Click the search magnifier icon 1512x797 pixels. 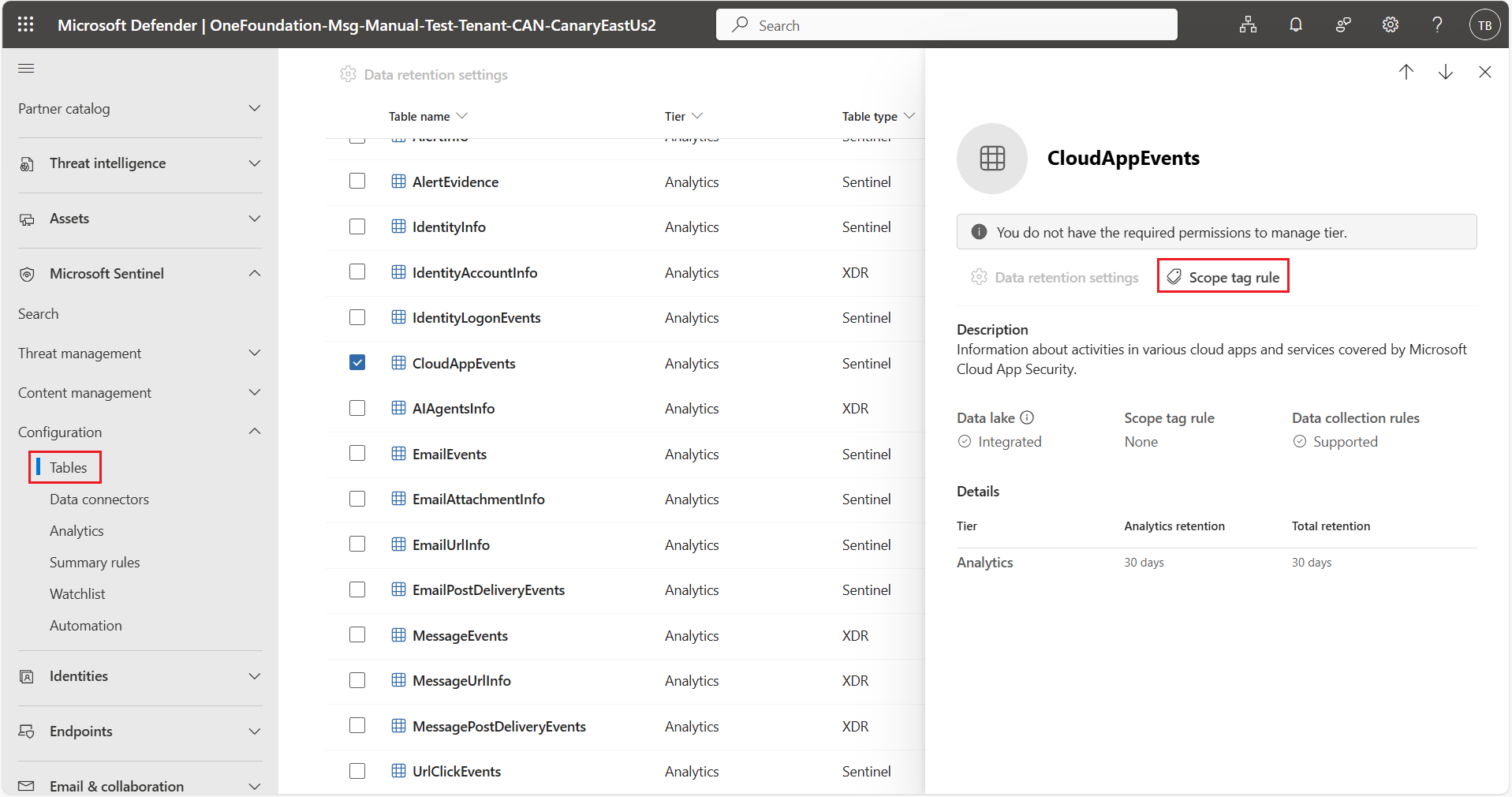[x=740, y=24]
